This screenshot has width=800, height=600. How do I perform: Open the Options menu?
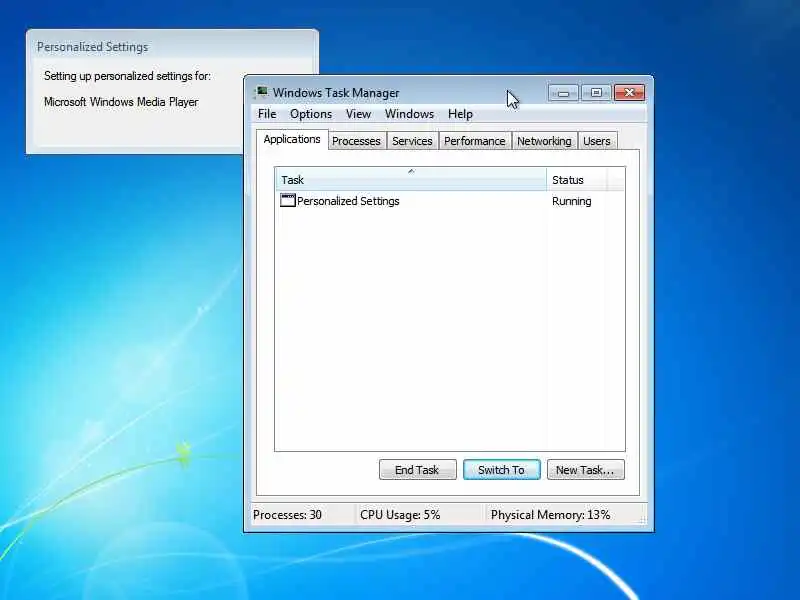coord(311,114)
